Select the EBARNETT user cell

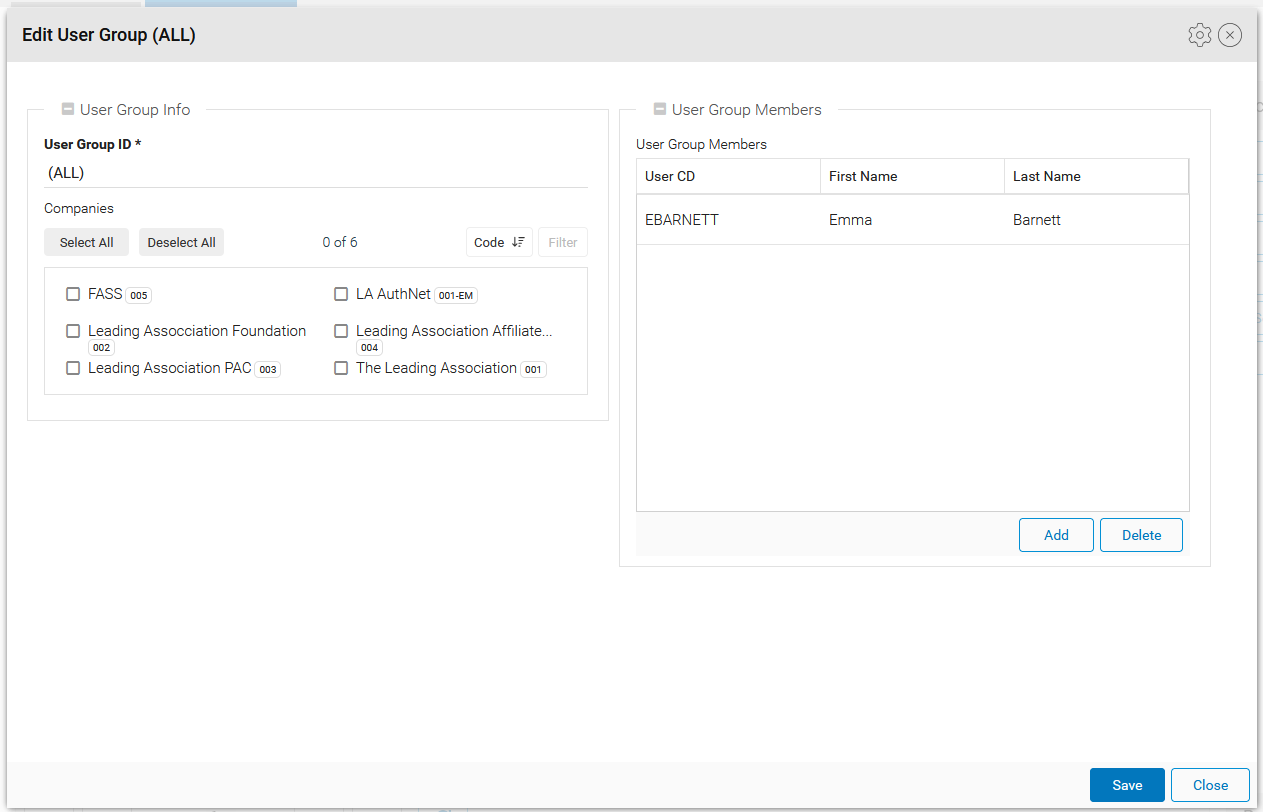(x=728, y=220)
